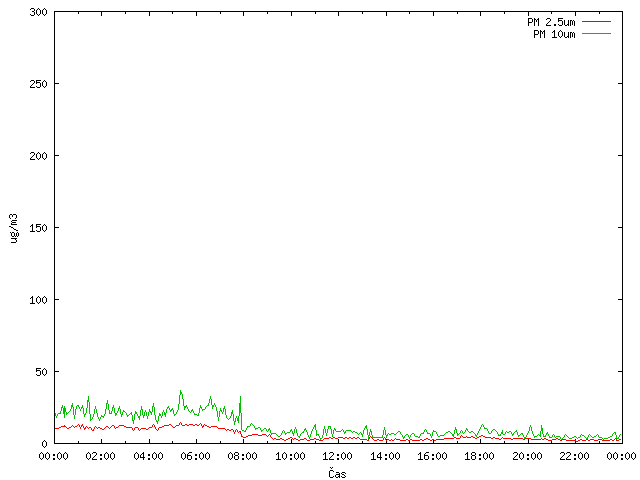Click the x-axis time label 04:00
The image size is (640, 480).
148,456
